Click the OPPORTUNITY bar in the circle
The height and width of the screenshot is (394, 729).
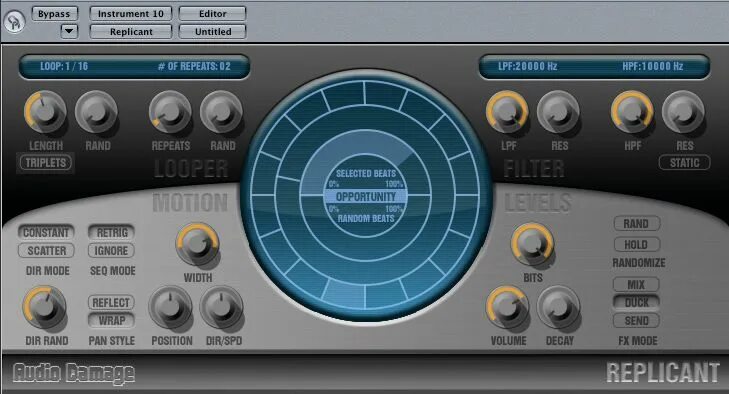366,196
